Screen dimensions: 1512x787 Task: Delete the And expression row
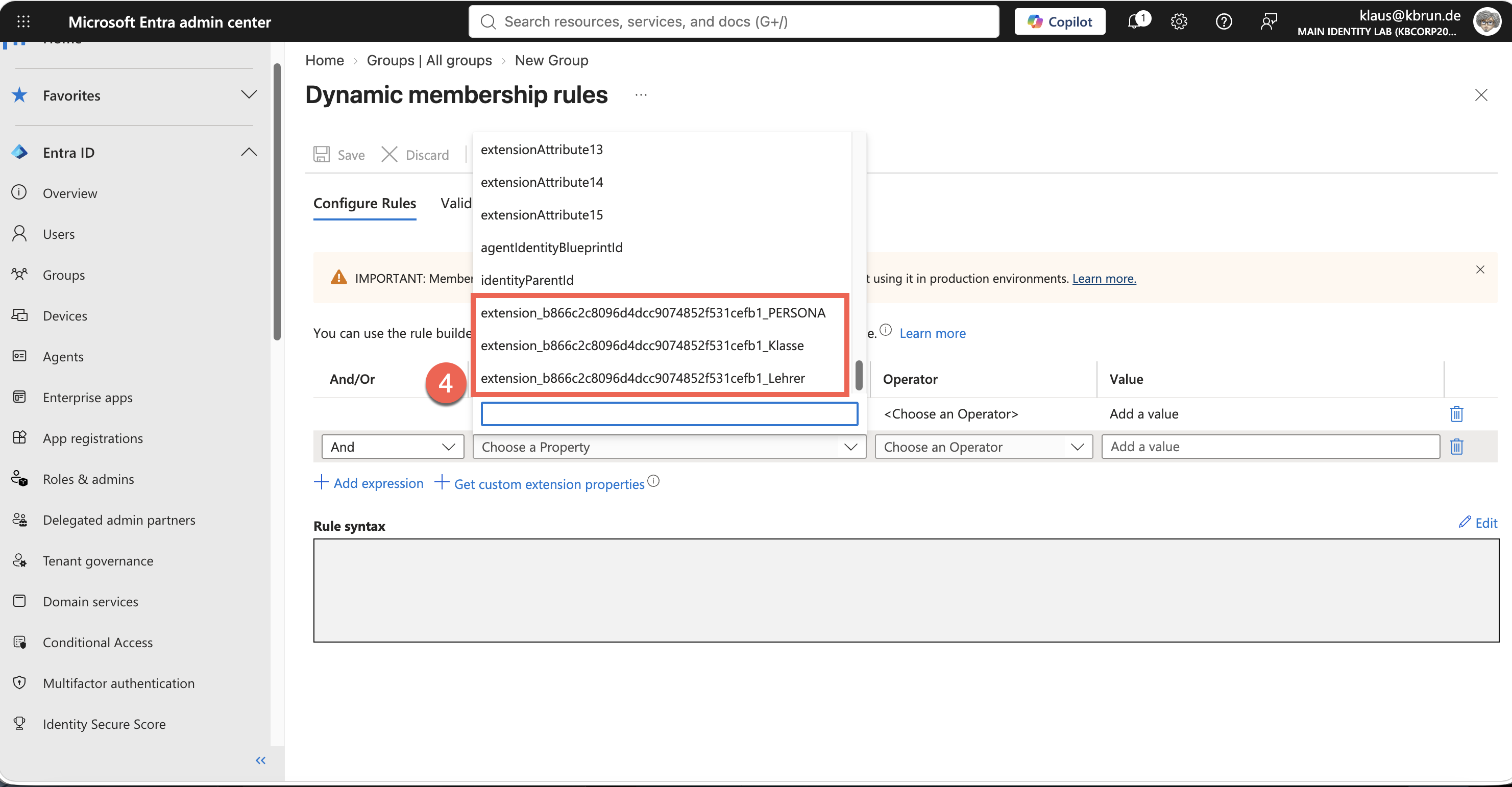1456,447
